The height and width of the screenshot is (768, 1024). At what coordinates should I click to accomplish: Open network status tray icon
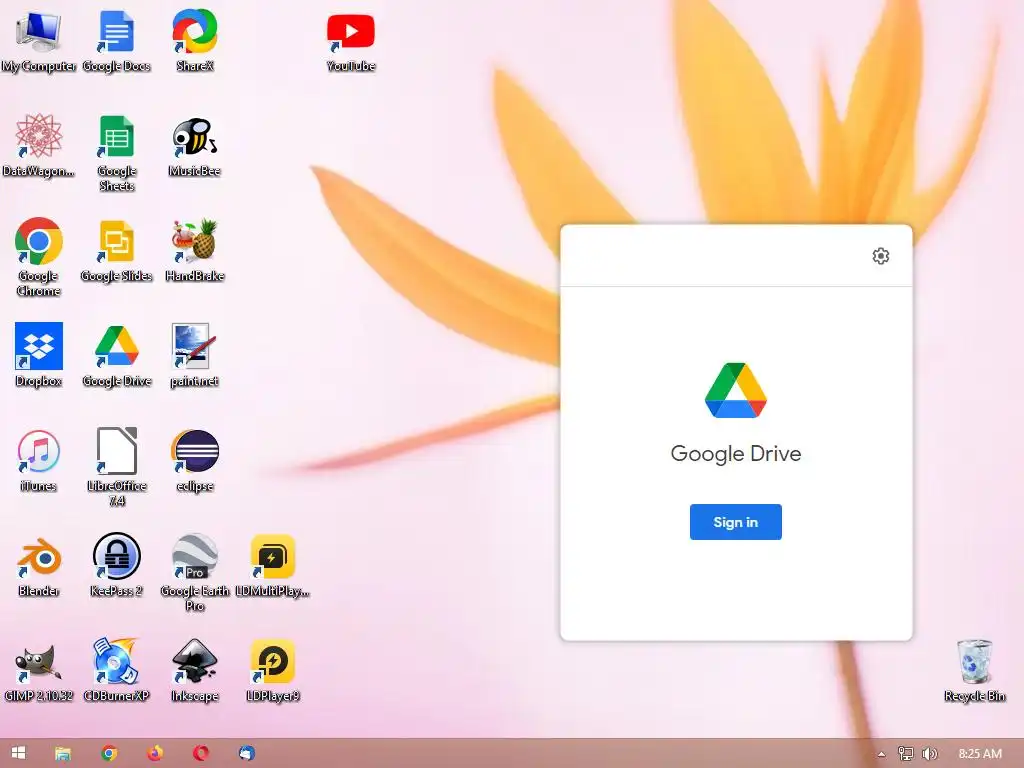coord(905,754)
